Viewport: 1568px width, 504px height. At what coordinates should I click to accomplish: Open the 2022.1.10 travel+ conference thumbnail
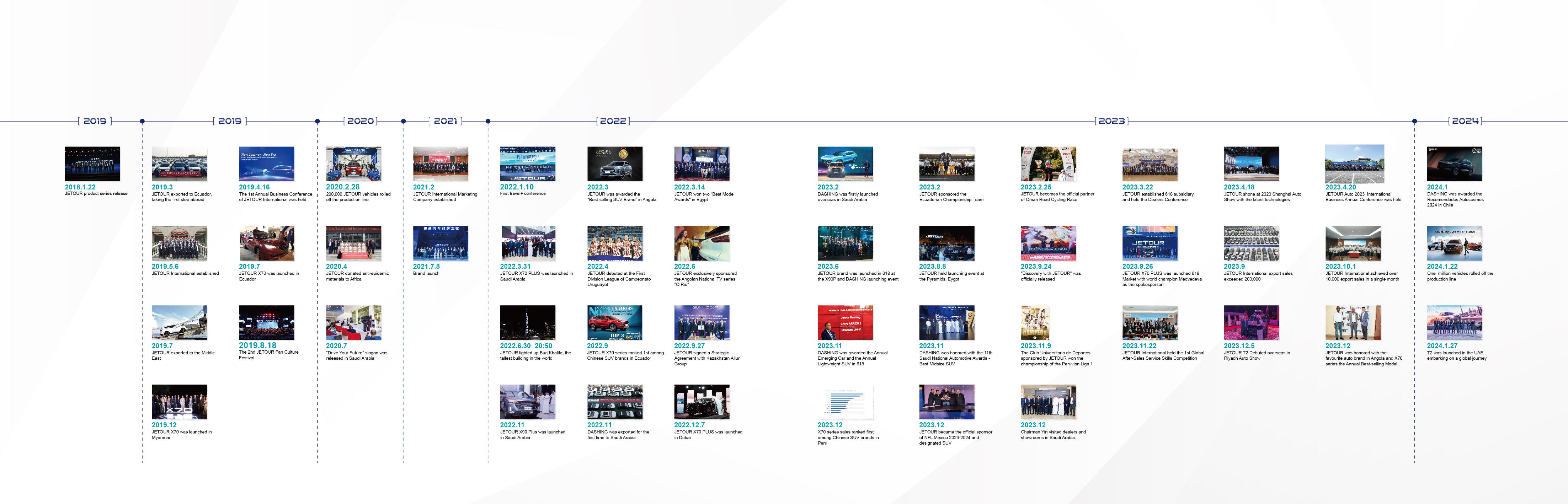coord(528,164)
